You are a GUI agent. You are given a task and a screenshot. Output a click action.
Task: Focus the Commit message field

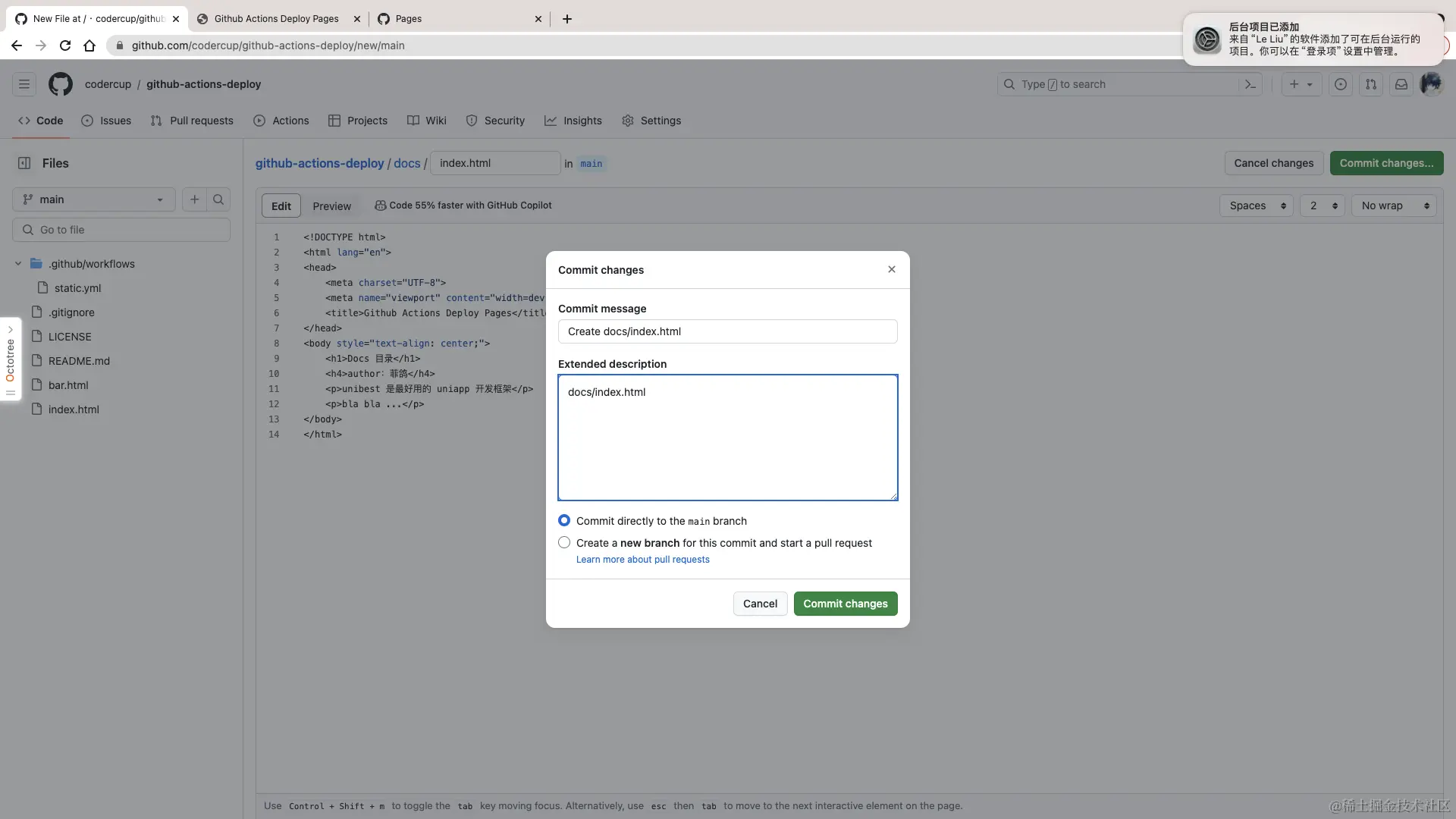tap(728, 331)
